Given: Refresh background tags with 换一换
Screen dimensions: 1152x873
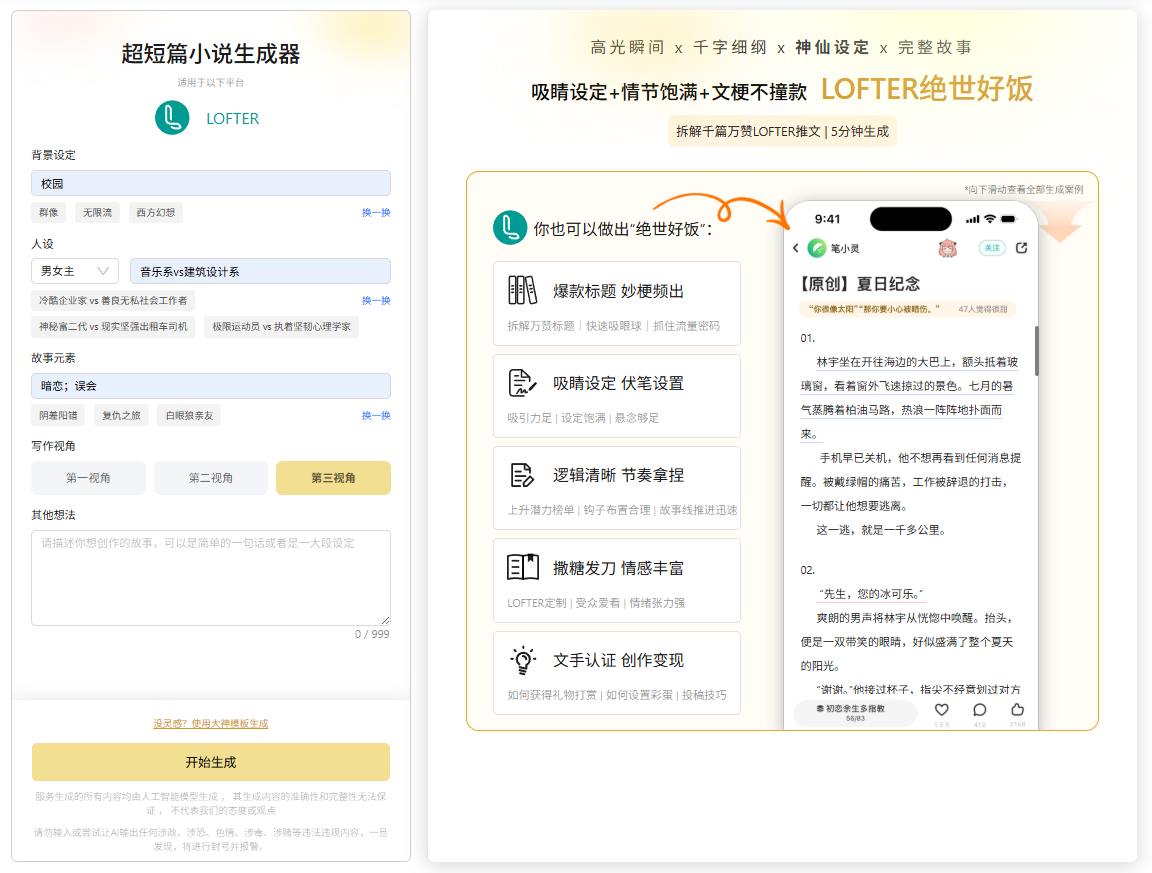Looking at the screenshot, I should pyautogui.click(x=376, y=212).
